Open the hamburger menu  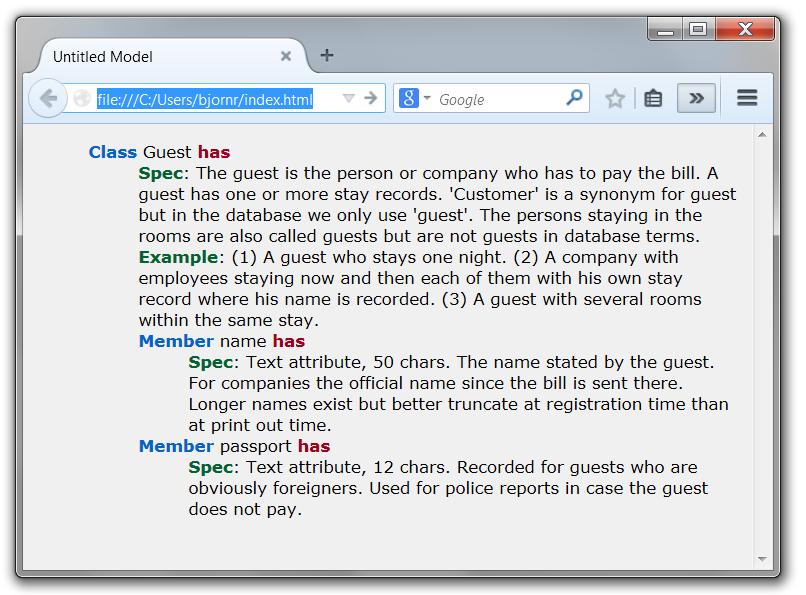747,98
